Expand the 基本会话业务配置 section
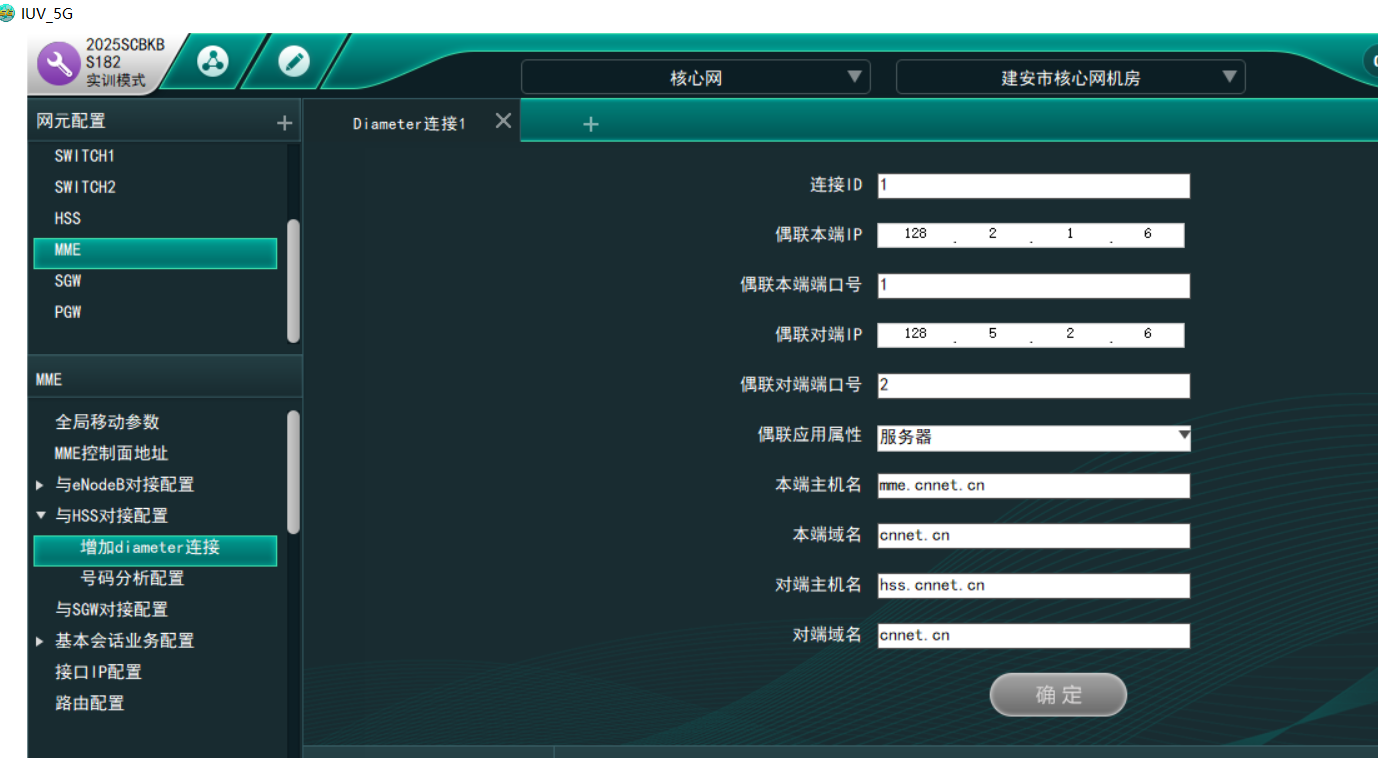This screenshot has height=758, width=1378. pyautogui.click(x=40, y=640)
